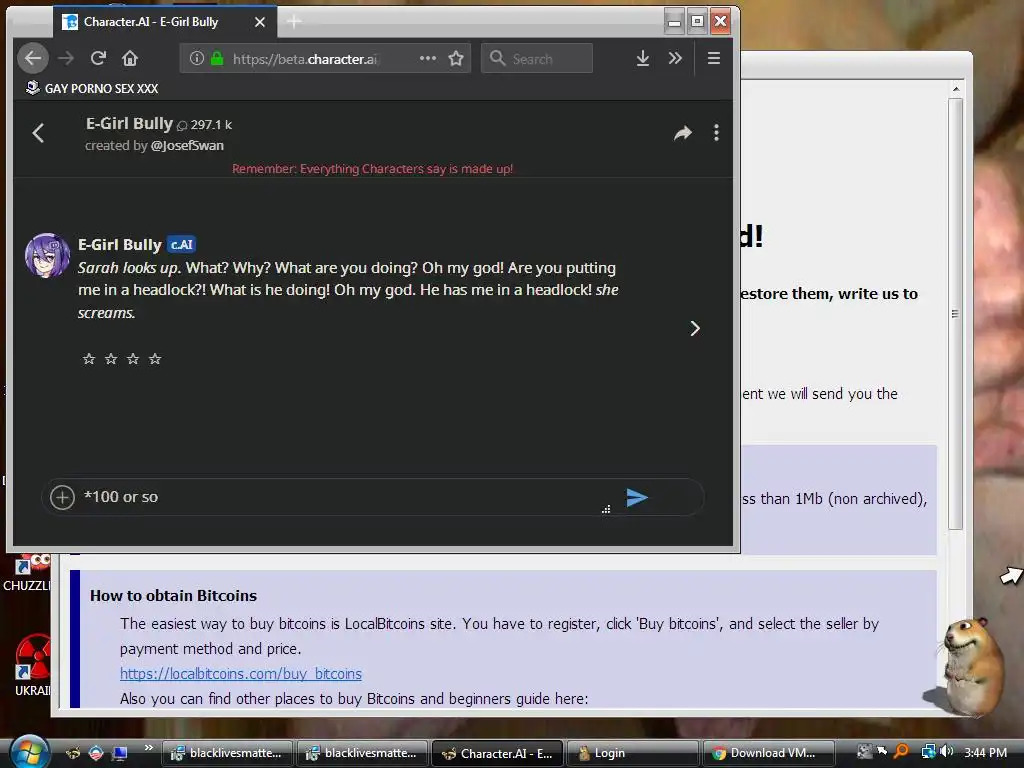Open the browser downloads panel
Viewport: 1024px width, 768px height.
tap(643, 58)
